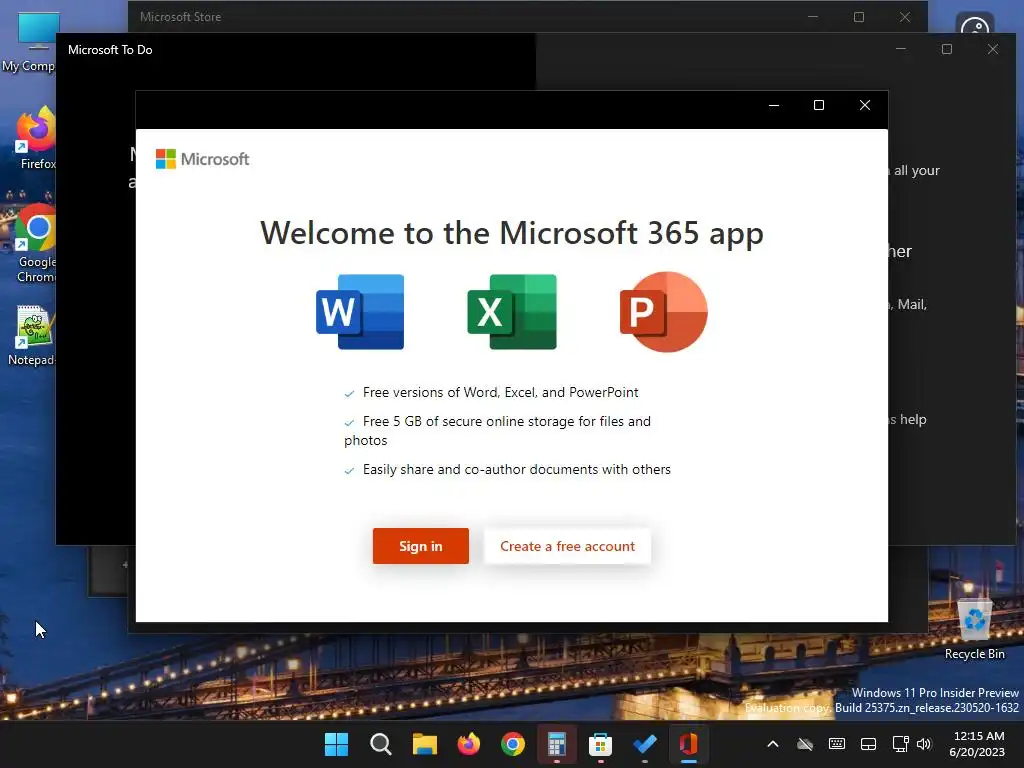This screenshot has height=768, width=1024.
Task: Click the Word app icon
Action: 360,312
